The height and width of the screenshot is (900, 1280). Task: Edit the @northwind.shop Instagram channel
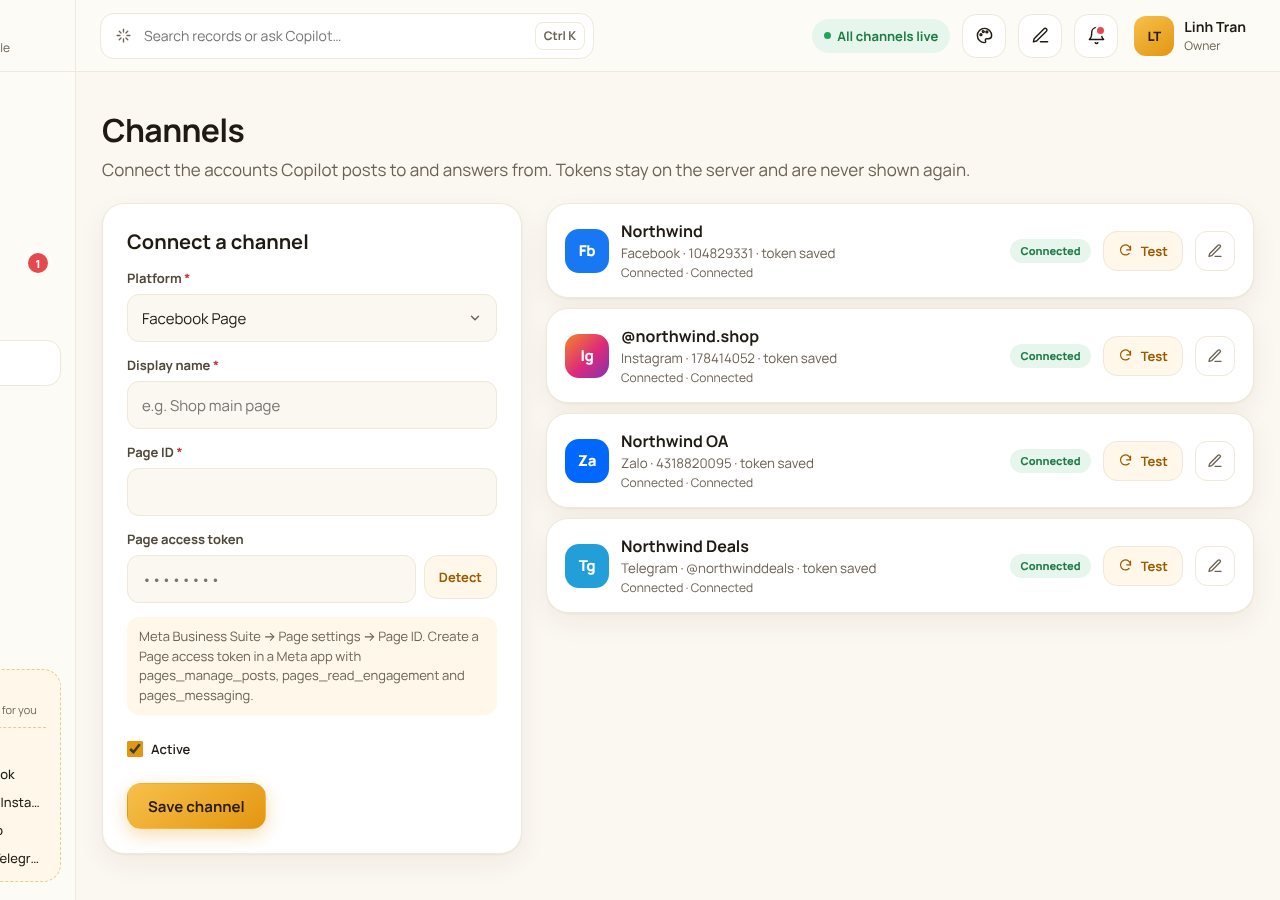tap(1215, 356)
